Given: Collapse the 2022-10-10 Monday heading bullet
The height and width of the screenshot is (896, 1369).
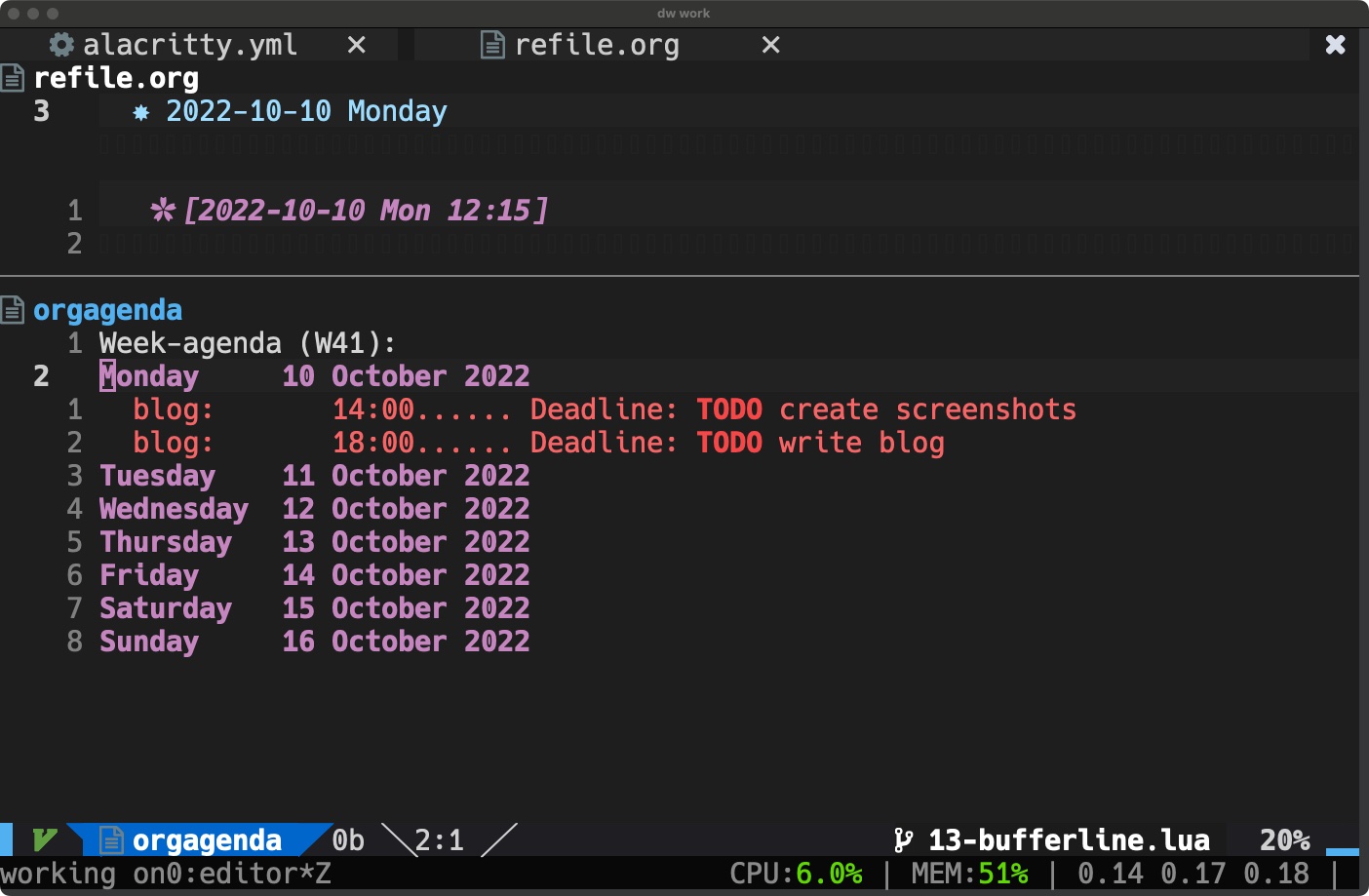Looking at the screenshot, I should (x=141, y=112).
